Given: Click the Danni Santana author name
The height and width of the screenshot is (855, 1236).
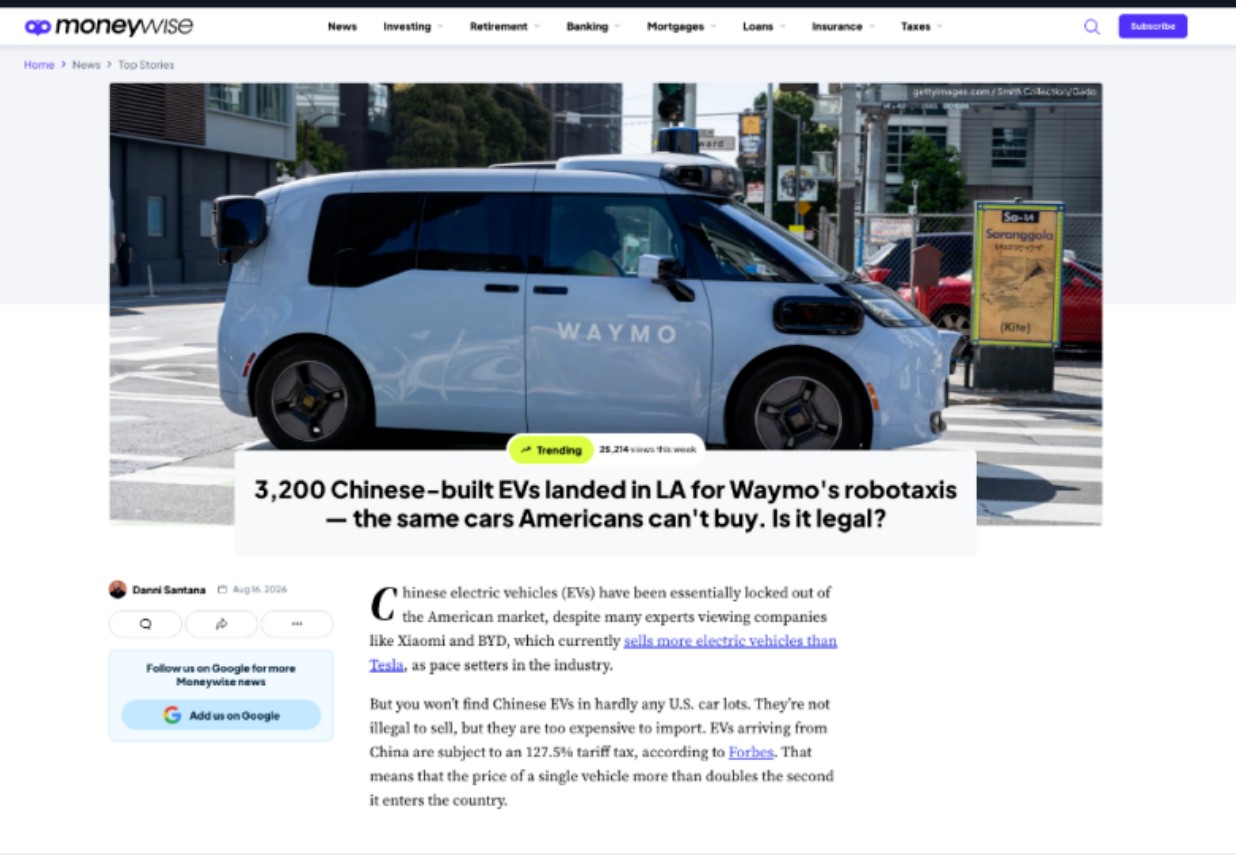Looking at the screenshot, I should [169, 590].
